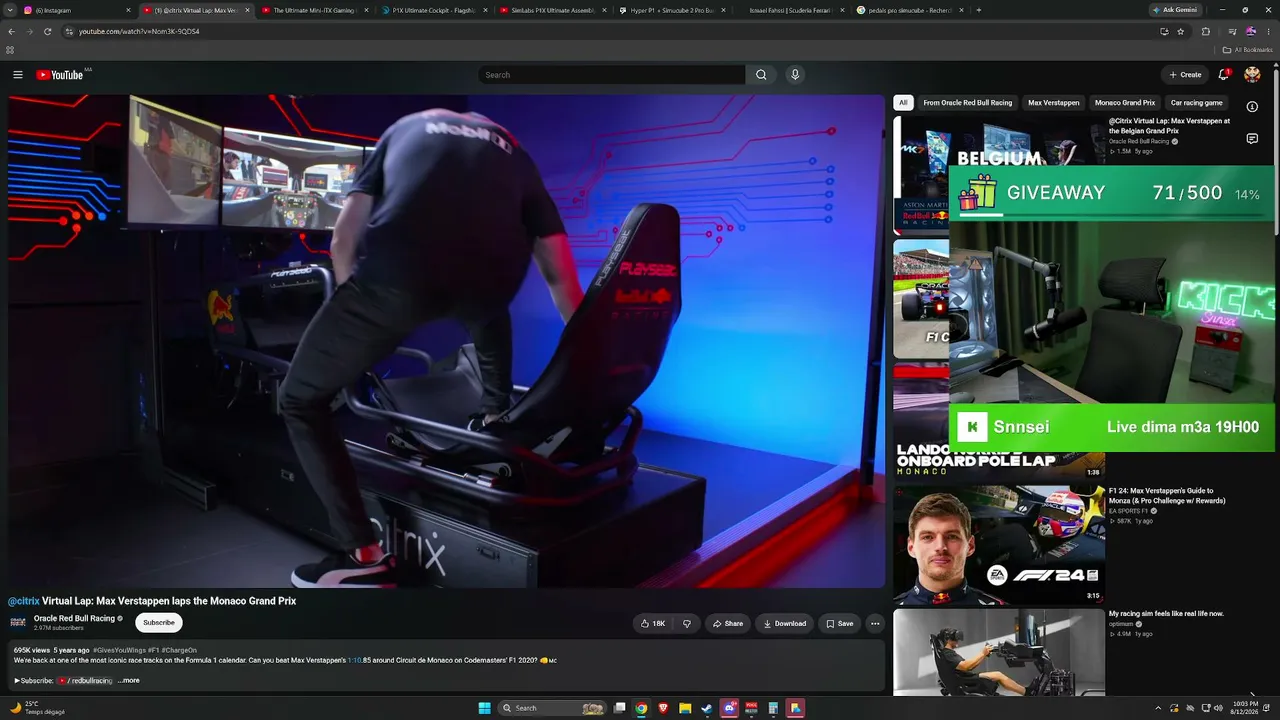This screenshot has width=1280, height=720.
Task: Click inside the YouTube search box
Action: 611,75
